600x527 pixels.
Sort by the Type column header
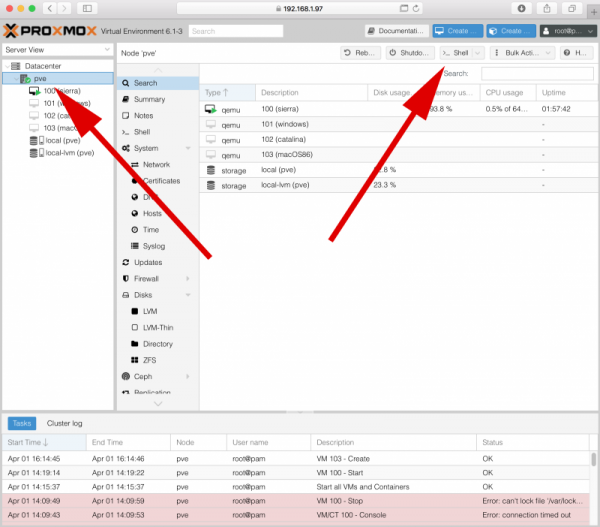pos(227,93)
